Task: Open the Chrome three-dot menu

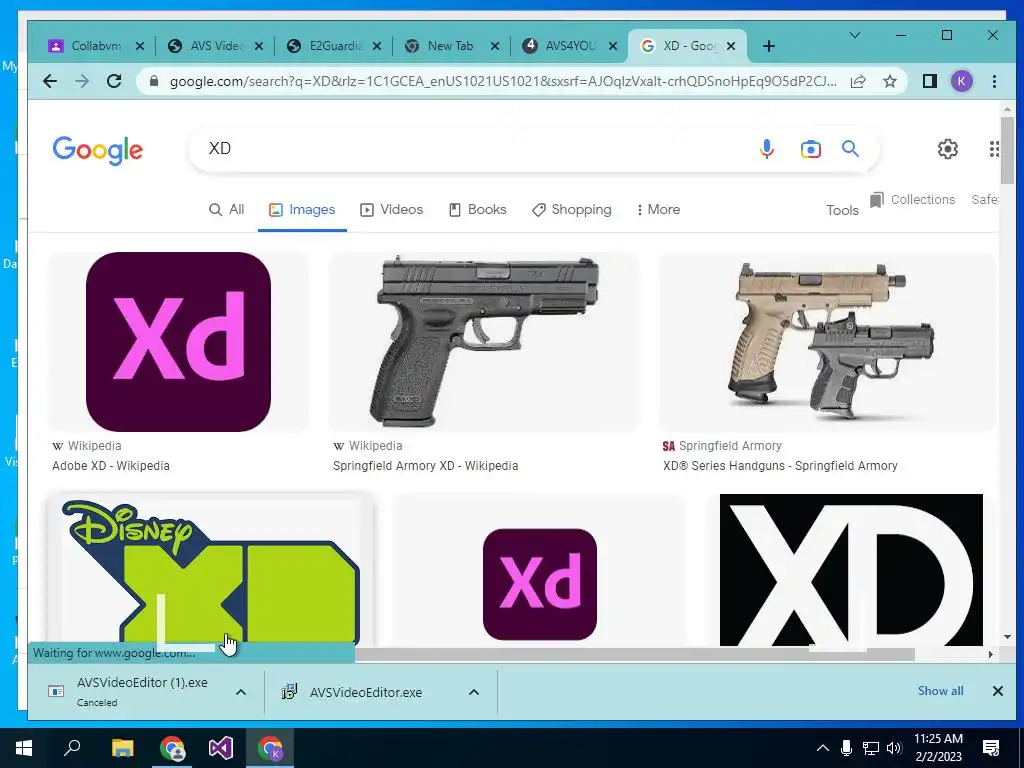Action: coord(994,81)
